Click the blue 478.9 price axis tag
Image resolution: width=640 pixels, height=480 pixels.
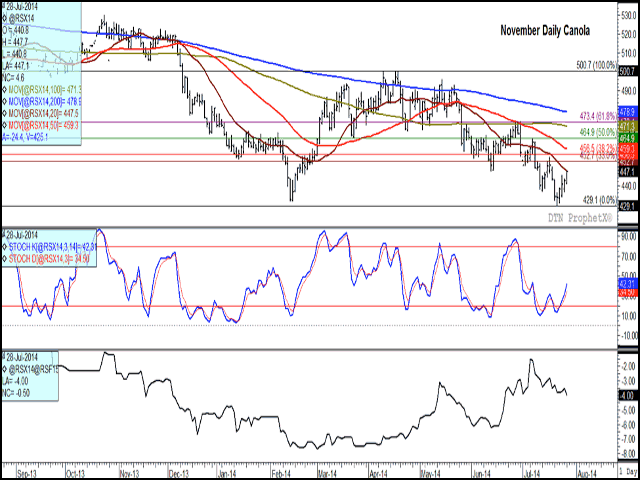629,111
